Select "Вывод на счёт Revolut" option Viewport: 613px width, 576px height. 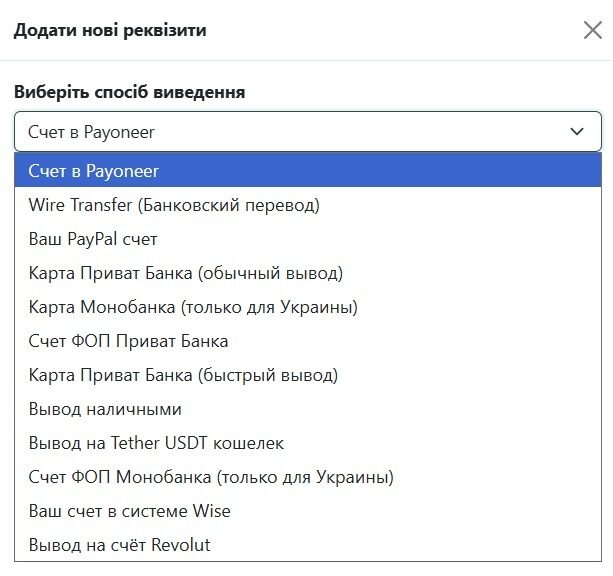pos(308,545)
